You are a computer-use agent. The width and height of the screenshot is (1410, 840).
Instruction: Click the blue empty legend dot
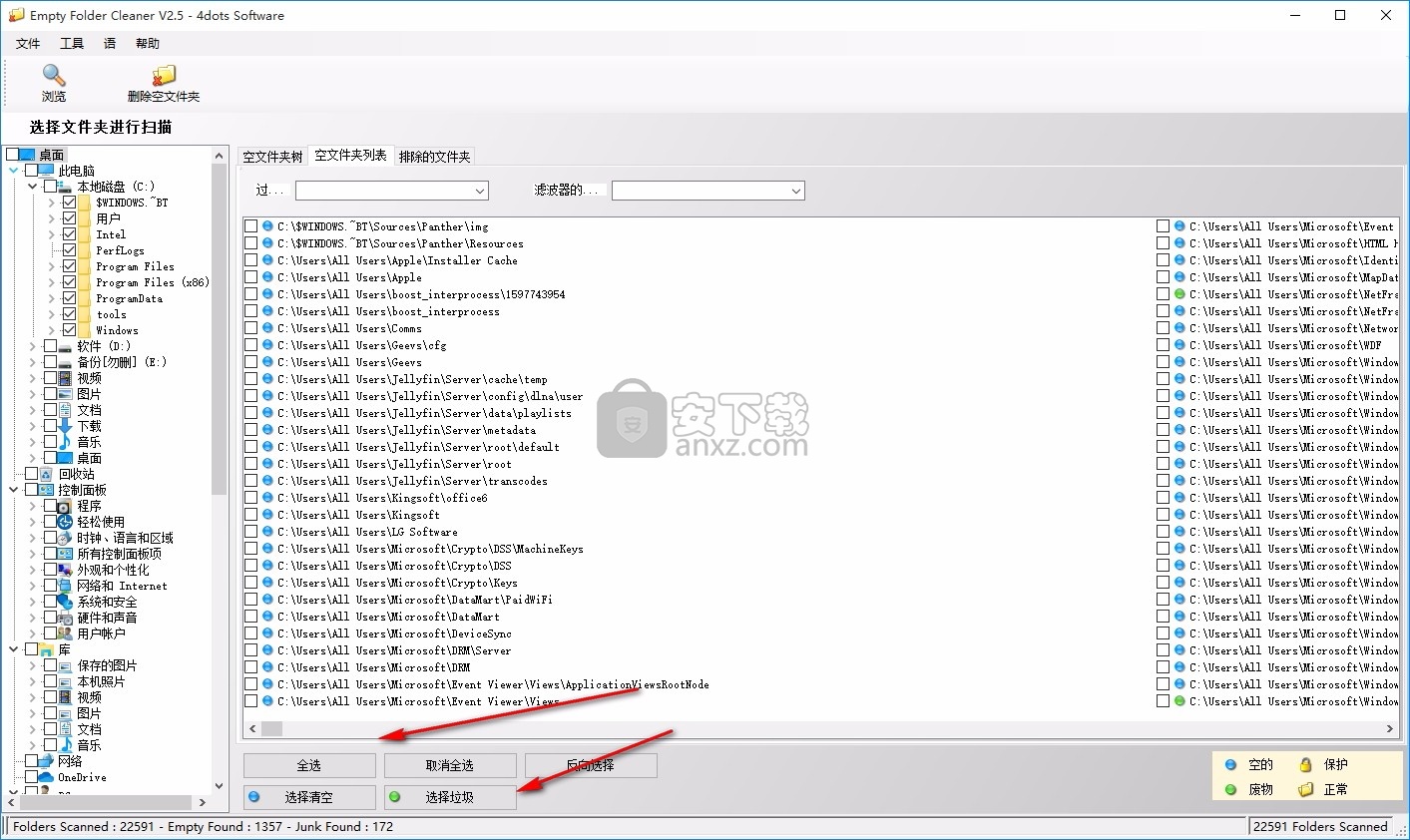pyautogui.click(x=1230, y=765)
